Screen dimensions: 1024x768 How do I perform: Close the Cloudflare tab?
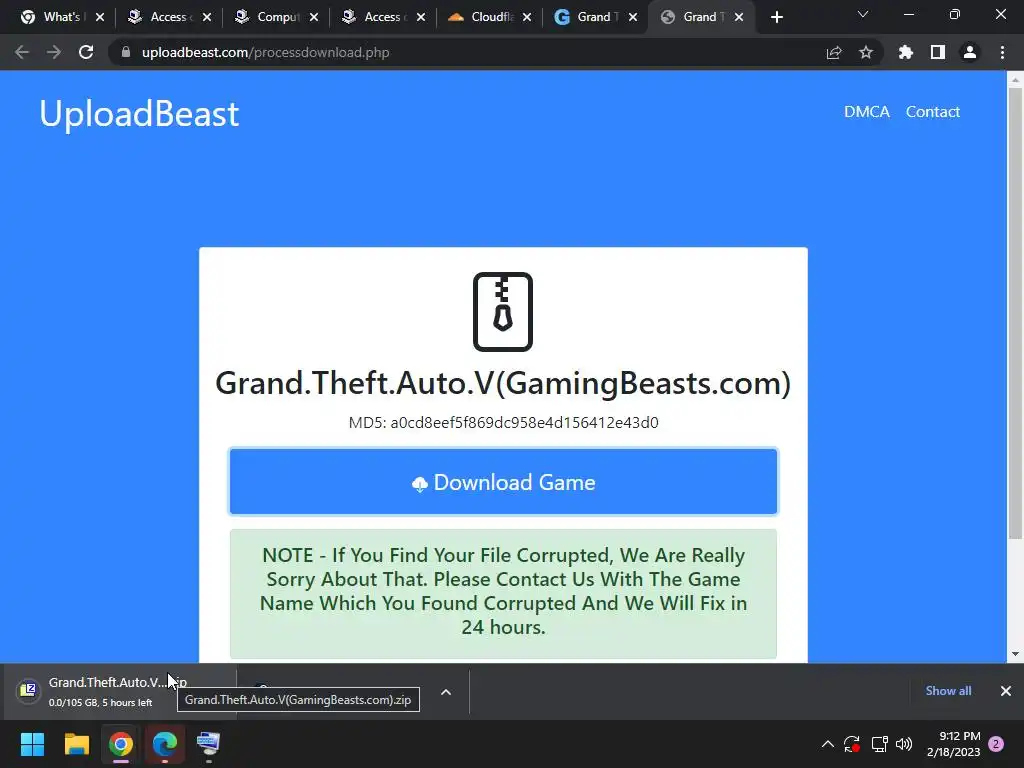[x=527, y=17]
